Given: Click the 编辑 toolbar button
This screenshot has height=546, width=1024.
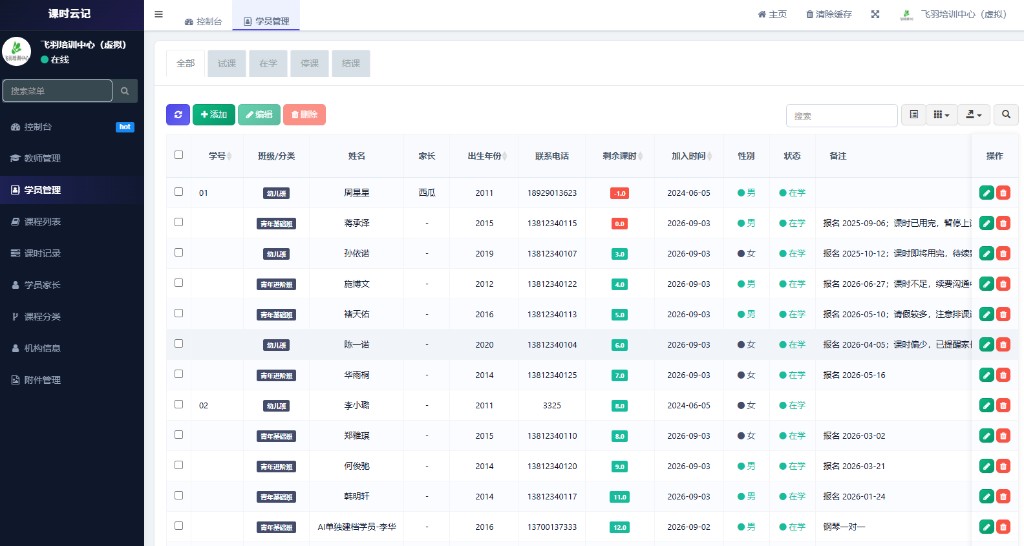Looking at the screenshot, I should tap(259, 114).
